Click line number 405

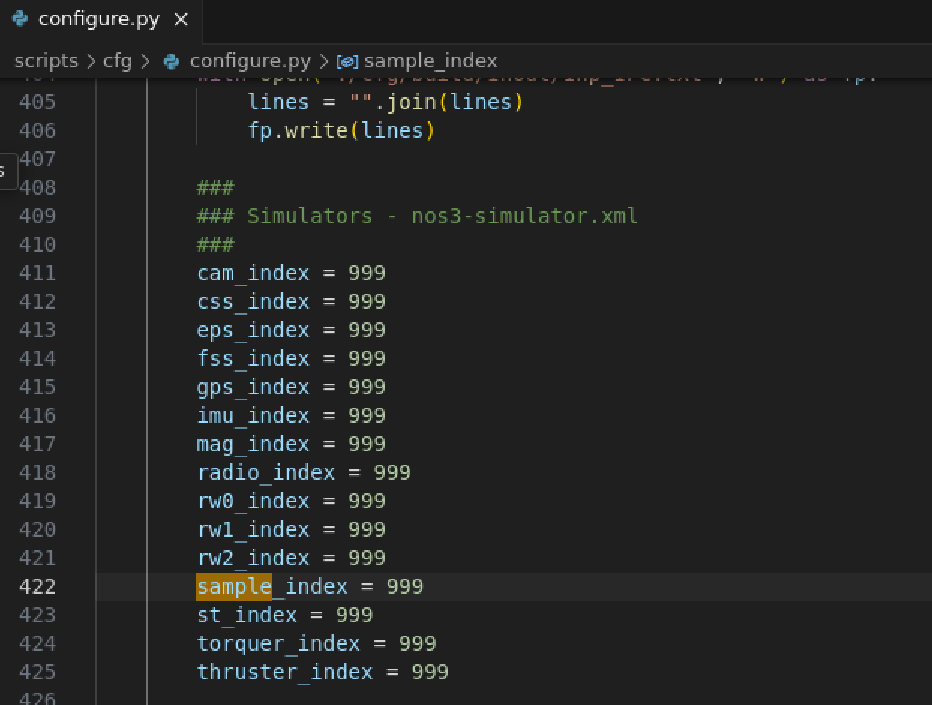pyautogui.click(x=37, y=102)
